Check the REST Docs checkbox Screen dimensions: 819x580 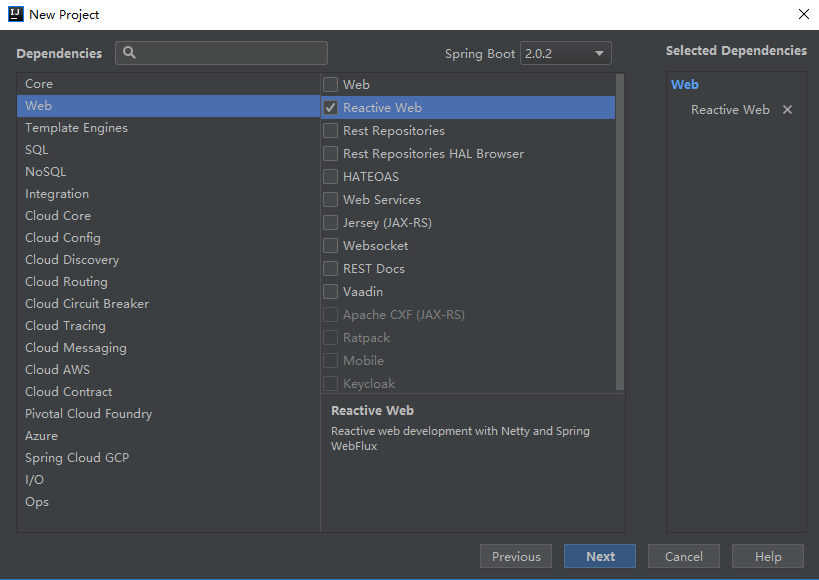tap(330, 268)
